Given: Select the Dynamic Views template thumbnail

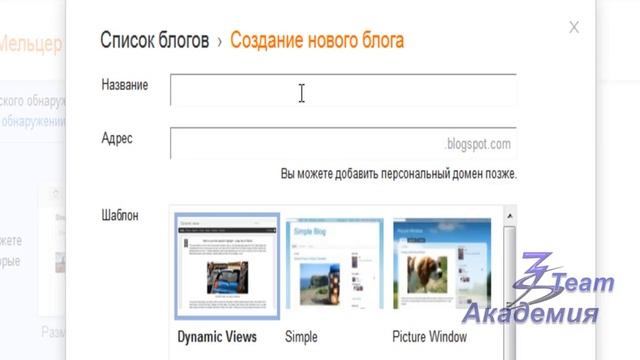Looking at the screenshot, I should 227,266.
